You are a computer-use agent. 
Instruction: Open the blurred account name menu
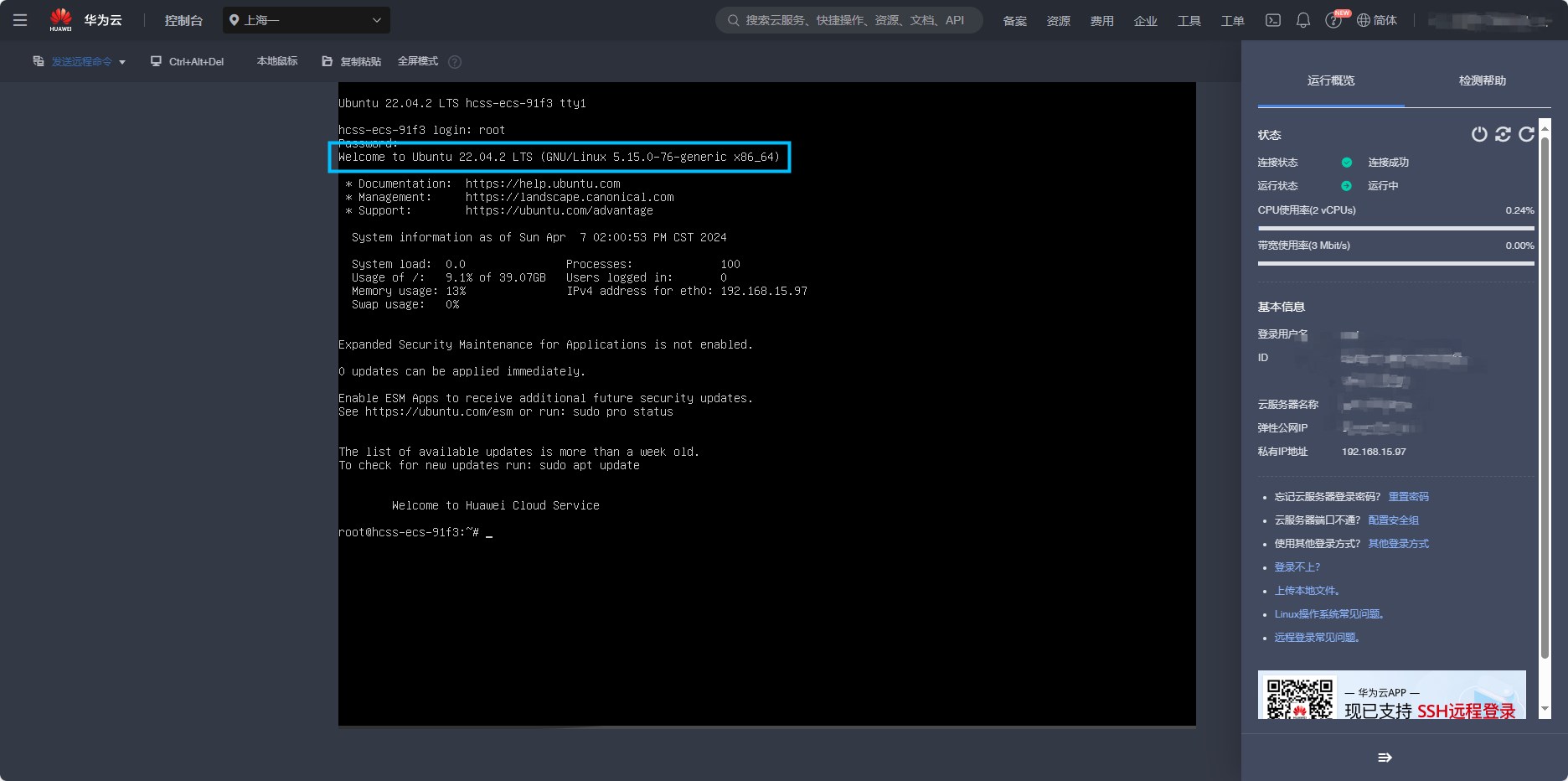pyautogui.click(x=1489, y=20)
